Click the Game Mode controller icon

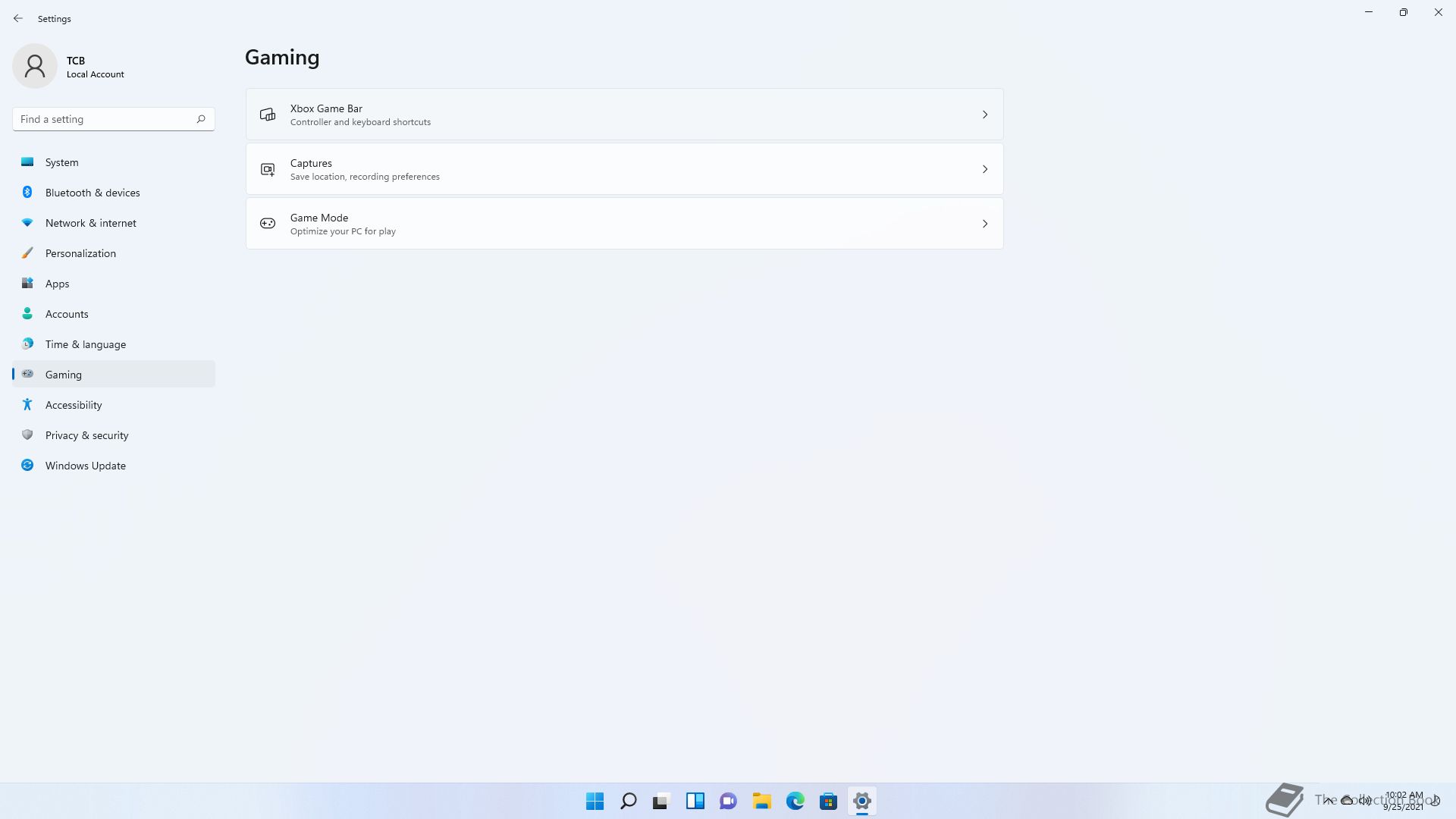tap(268, 224)
